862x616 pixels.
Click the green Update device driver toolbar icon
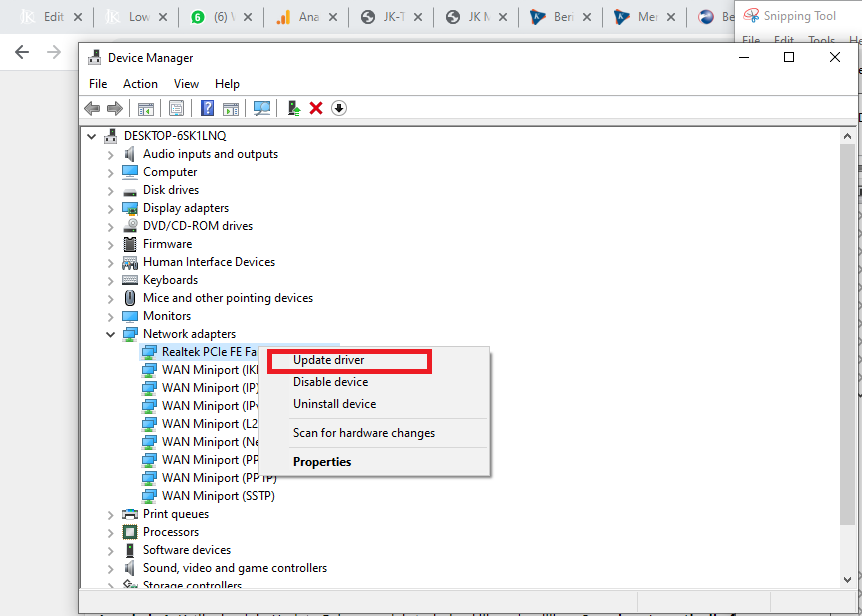[x=294, y=108]
